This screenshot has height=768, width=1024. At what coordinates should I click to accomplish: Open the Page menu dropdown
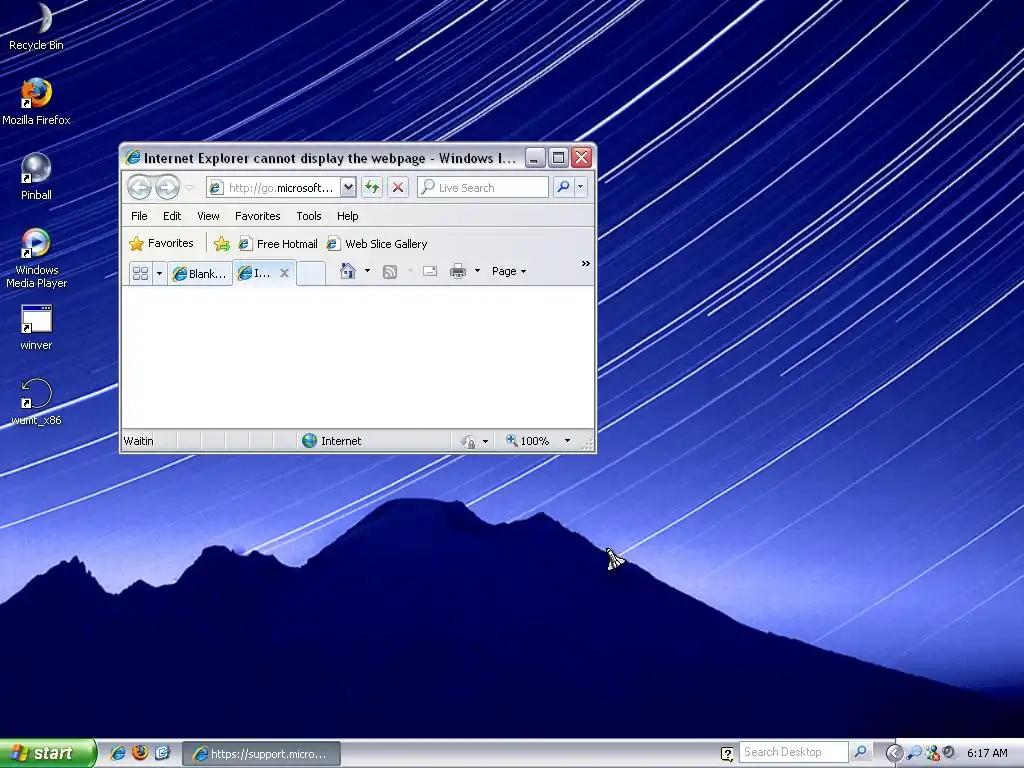pyautogui.click(x=509, y=271)
